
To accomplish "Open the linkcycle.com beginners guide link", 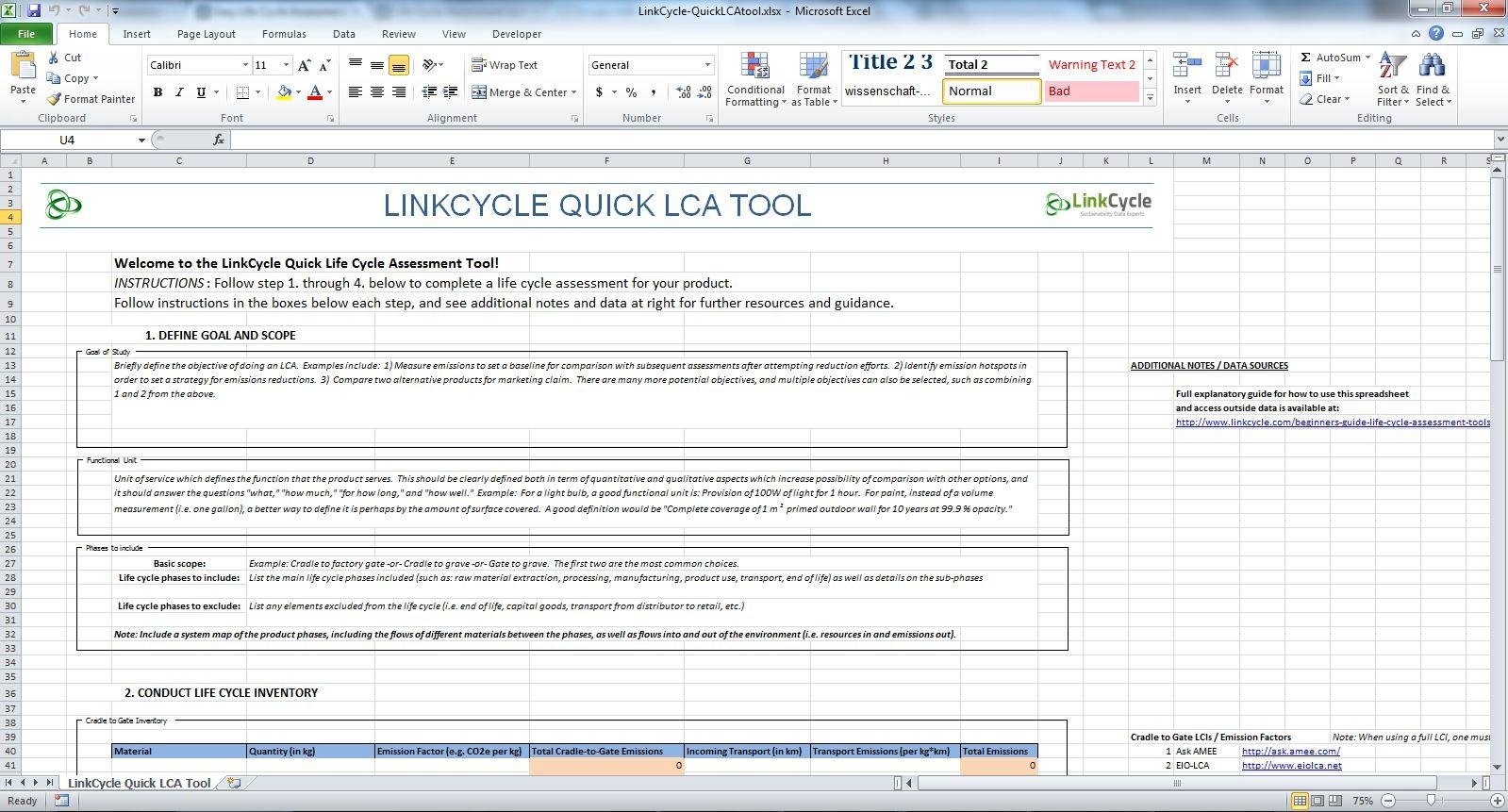I will pos(1333,423).
